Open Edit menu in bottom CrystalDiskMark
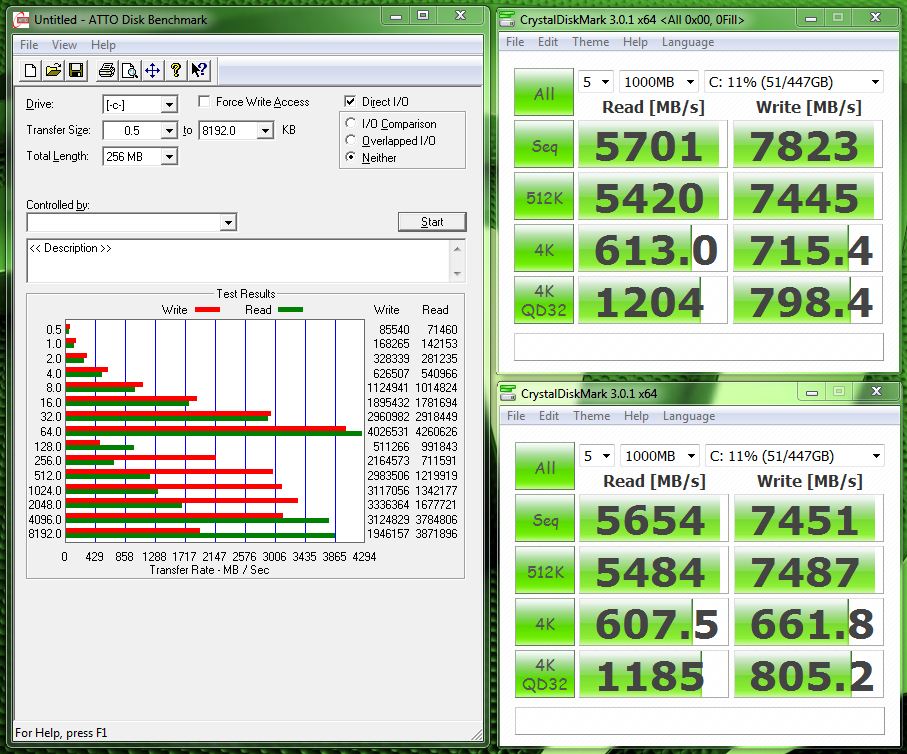 tap(549, 415)
